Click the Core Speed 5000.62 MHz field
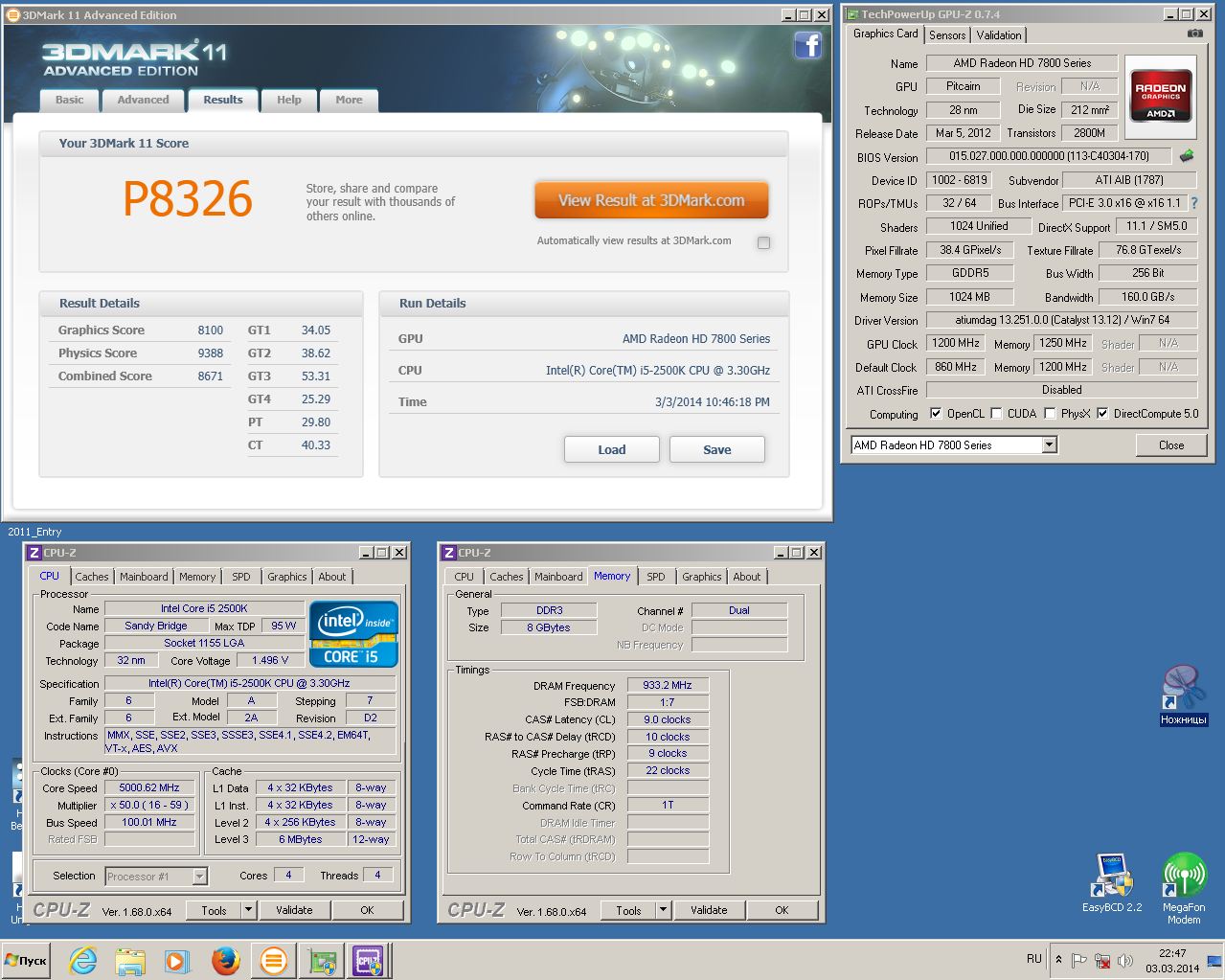Screen dimensions: 1225x980 149,787
